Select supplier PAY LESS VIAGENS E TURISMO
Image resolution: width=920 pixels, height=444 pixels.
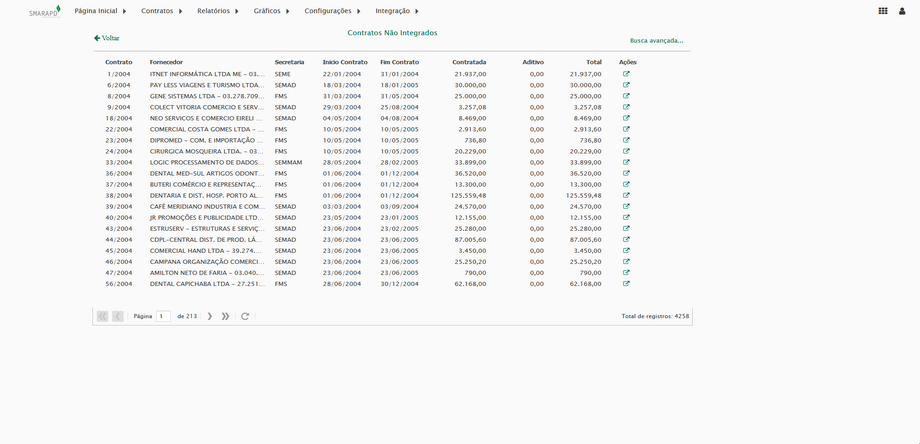click(207, 85)
